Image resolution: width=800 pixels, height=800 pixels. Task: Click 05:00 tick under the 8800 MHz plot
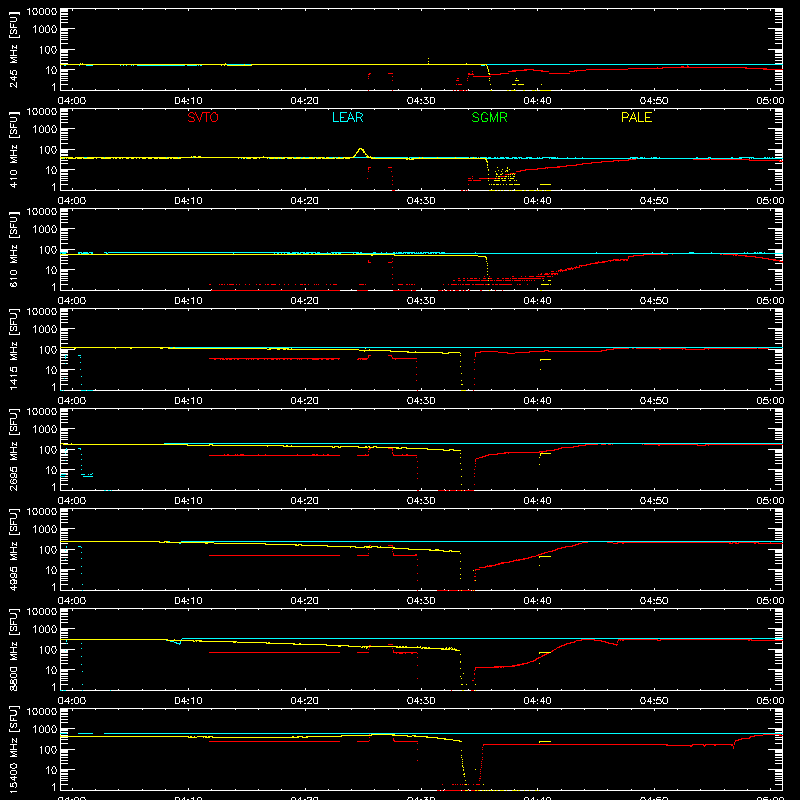(x=770, y=701)
